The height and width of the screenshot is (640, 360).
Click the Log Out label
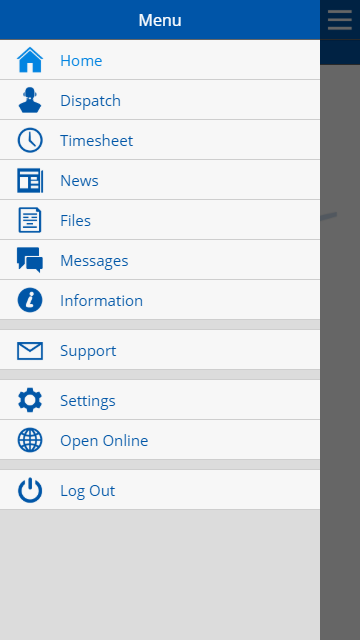[87, 491]
